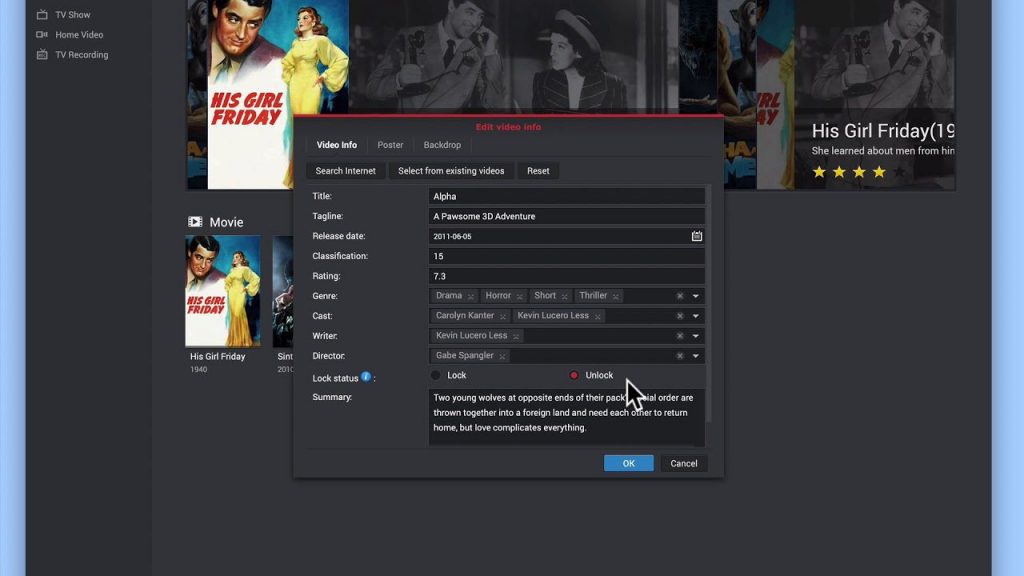Click the Lock status info icon

[366, 376]
